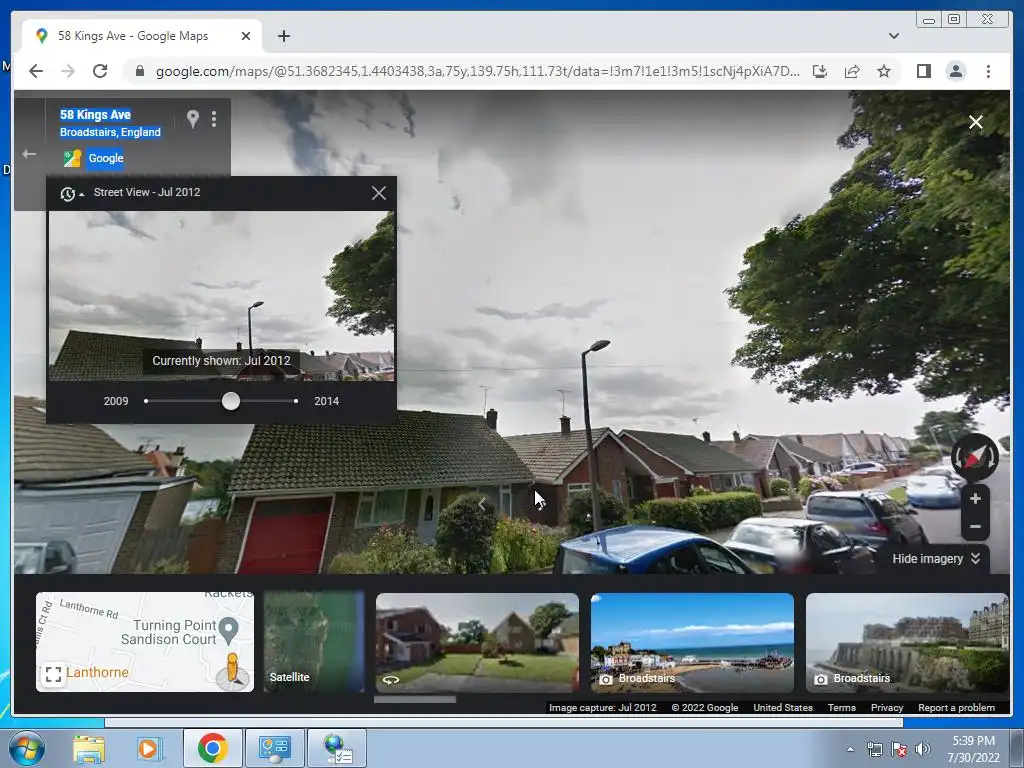Open the address card three-dot options

[214, 118]
